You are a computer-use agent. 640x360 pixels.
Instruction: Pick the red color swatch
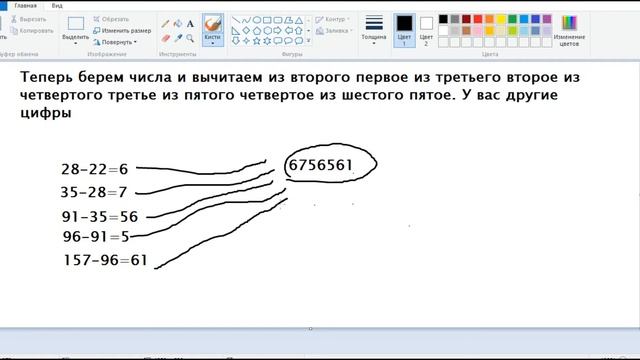(478, 19)
